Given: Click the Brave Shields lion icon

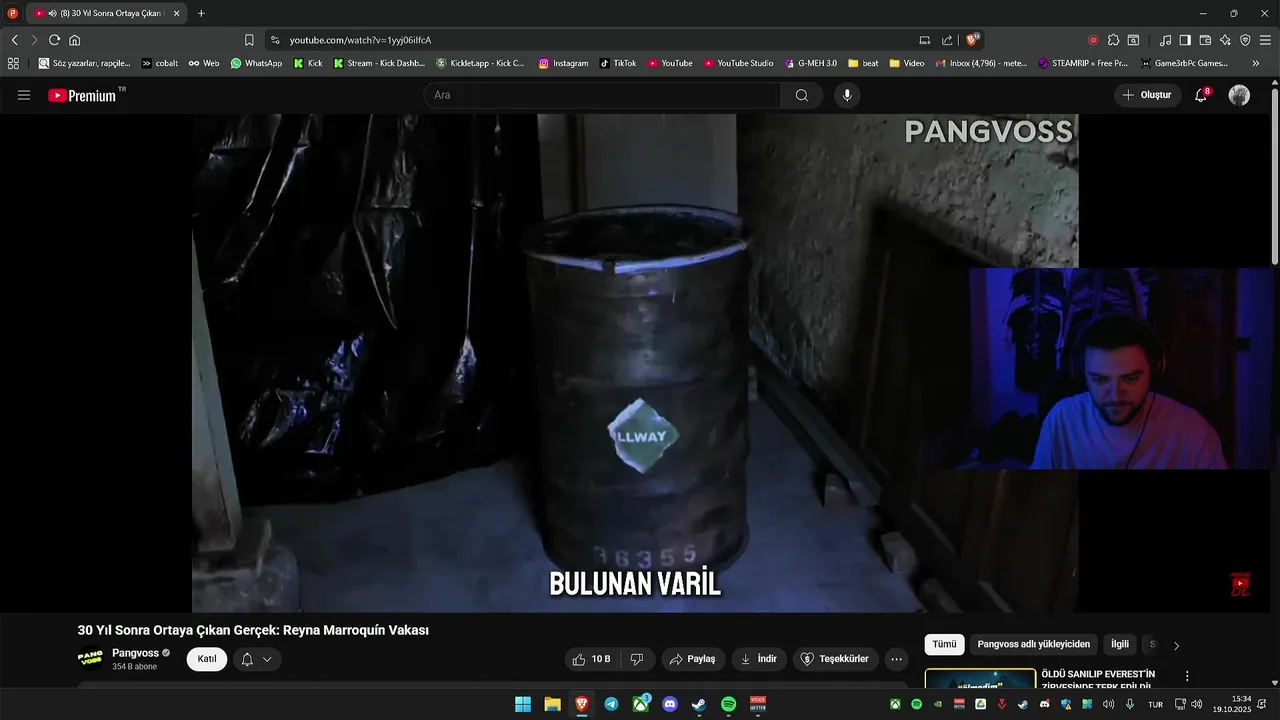Looking at the screenshot, I should [972, 40].
